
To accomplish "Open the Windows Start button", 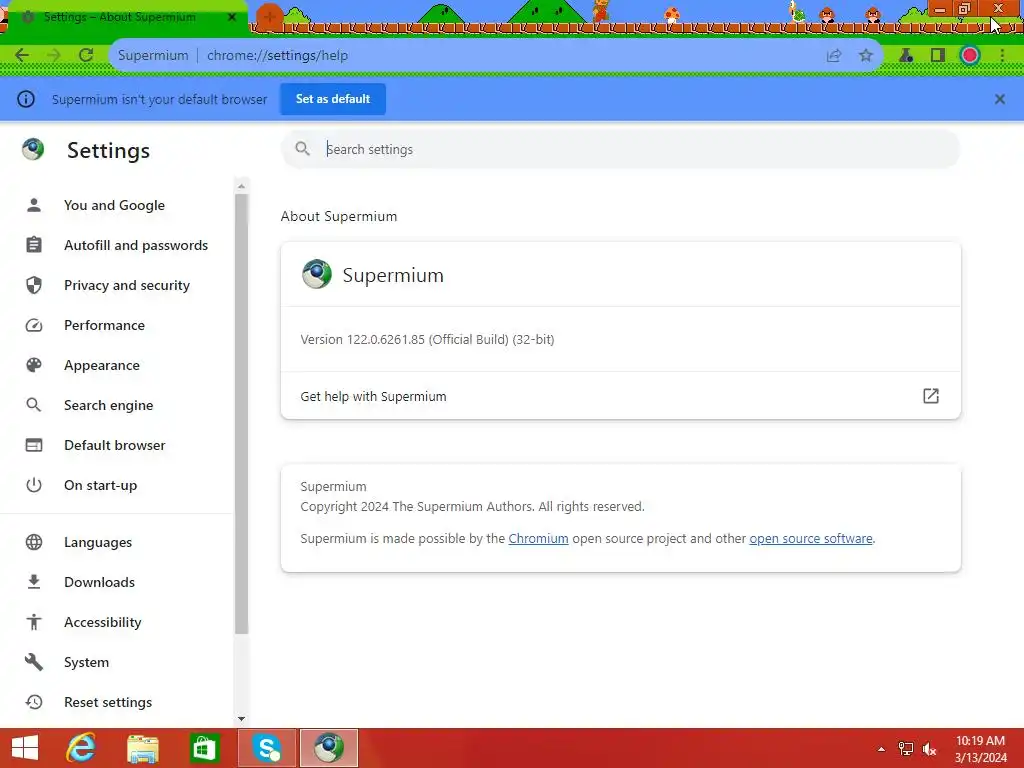I will 25,748.
